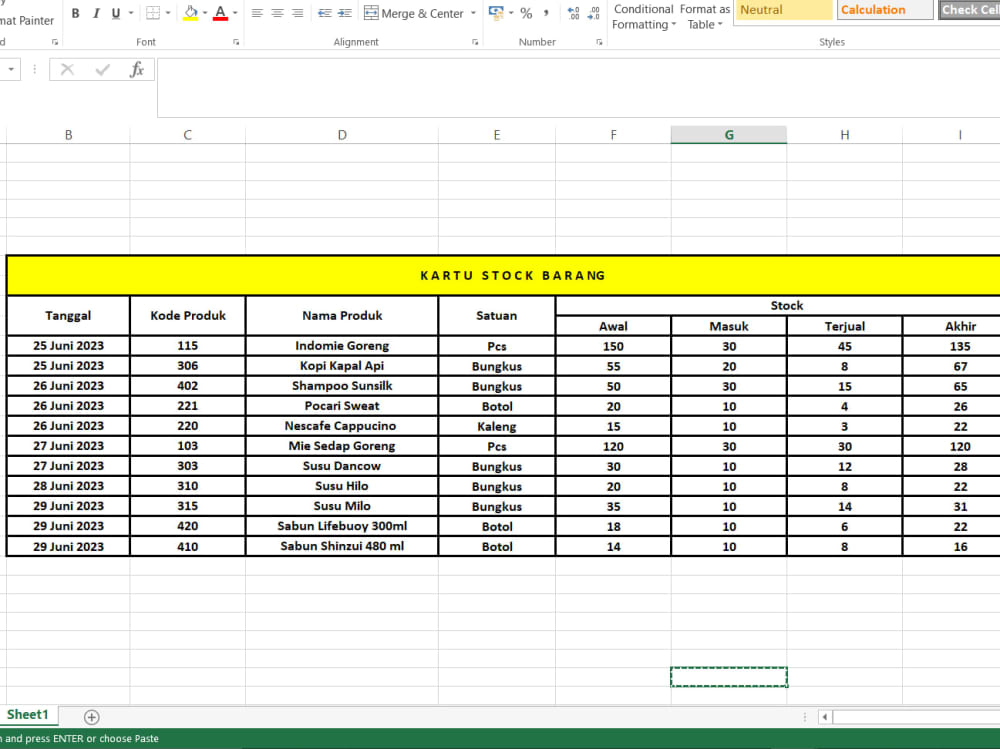Image resolution: width=1000 pixels, height=749 pixels.
Task: Open Format as Table menu
Action: (x=705, y=17)
